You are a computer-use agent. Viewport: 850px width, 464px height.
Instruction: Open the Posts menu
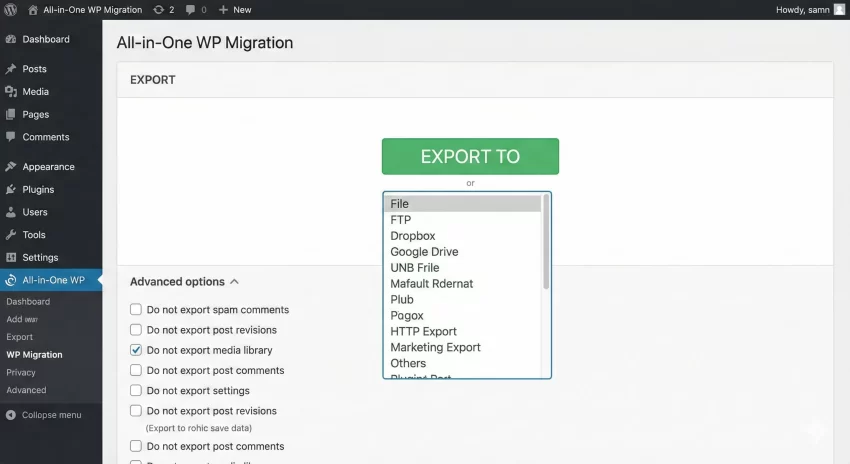34,69
